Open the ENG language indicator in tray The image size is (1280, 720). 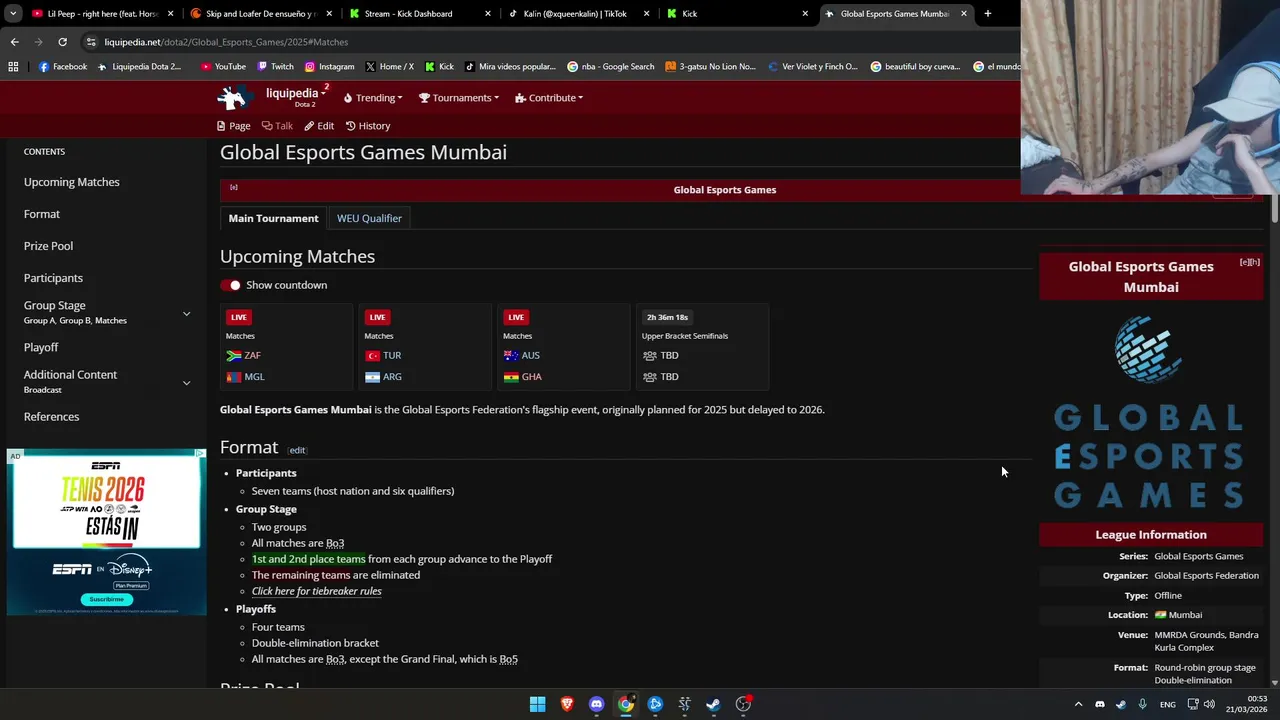click(x=1167, y=704)
